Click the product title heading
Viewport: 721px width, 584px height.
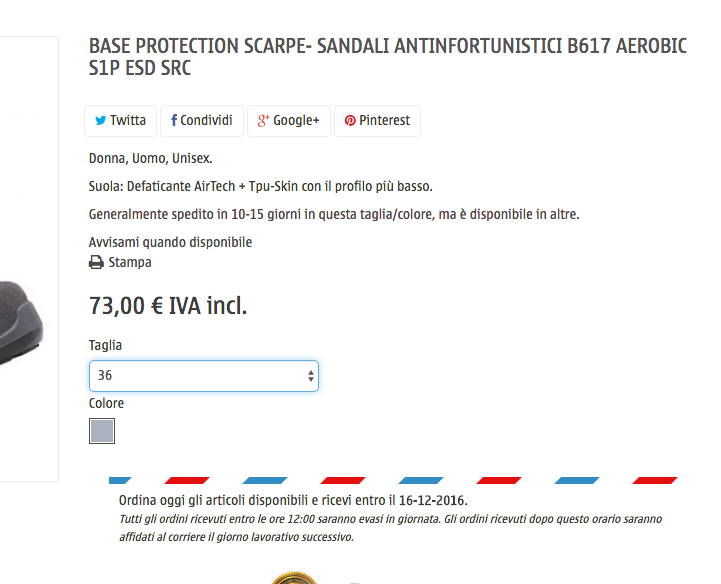click(388, 57)
